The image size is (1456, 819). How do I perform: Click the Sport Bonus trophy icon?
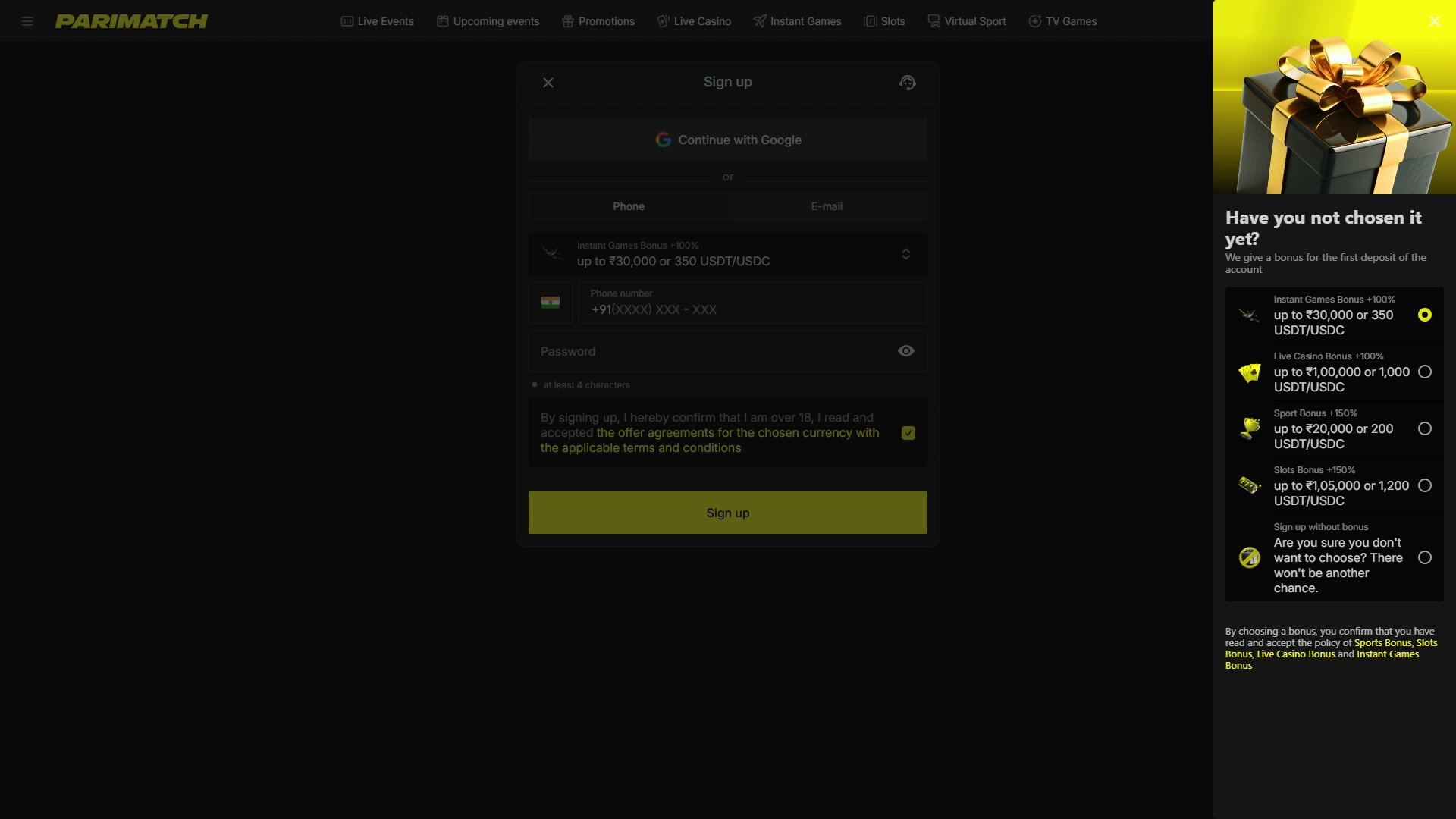click(1250, 428)
